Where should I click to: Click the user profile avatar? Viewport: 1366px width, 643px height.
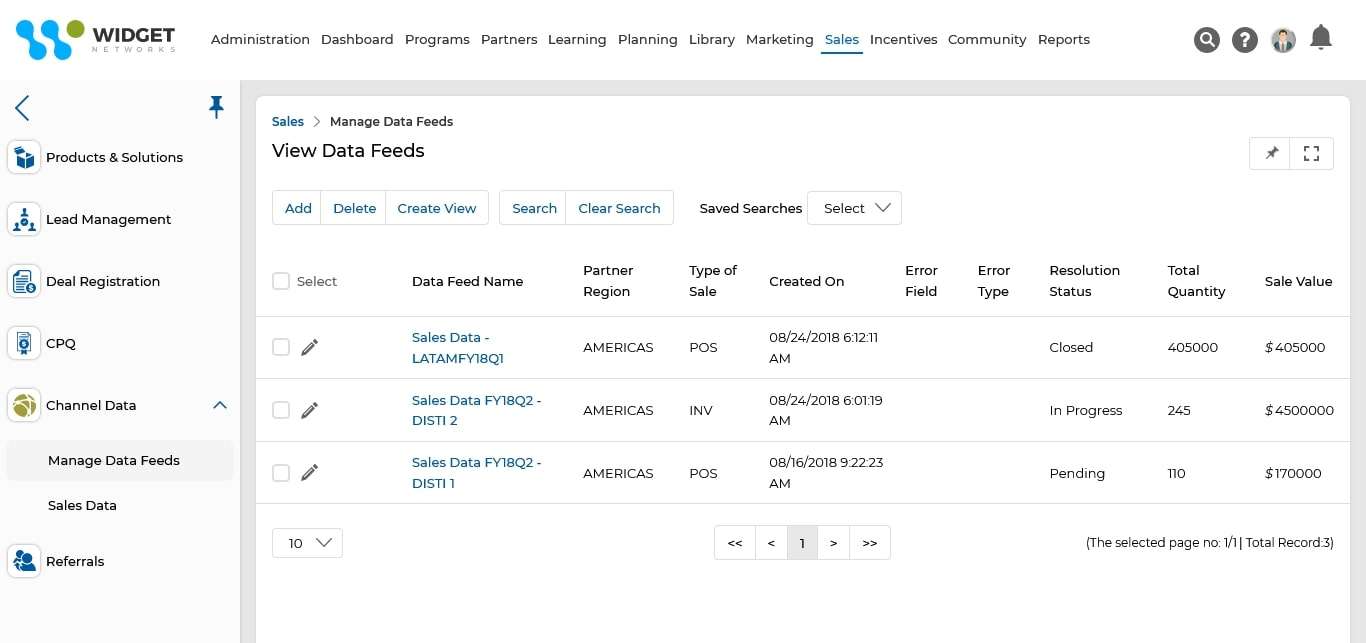point(1283,40)
